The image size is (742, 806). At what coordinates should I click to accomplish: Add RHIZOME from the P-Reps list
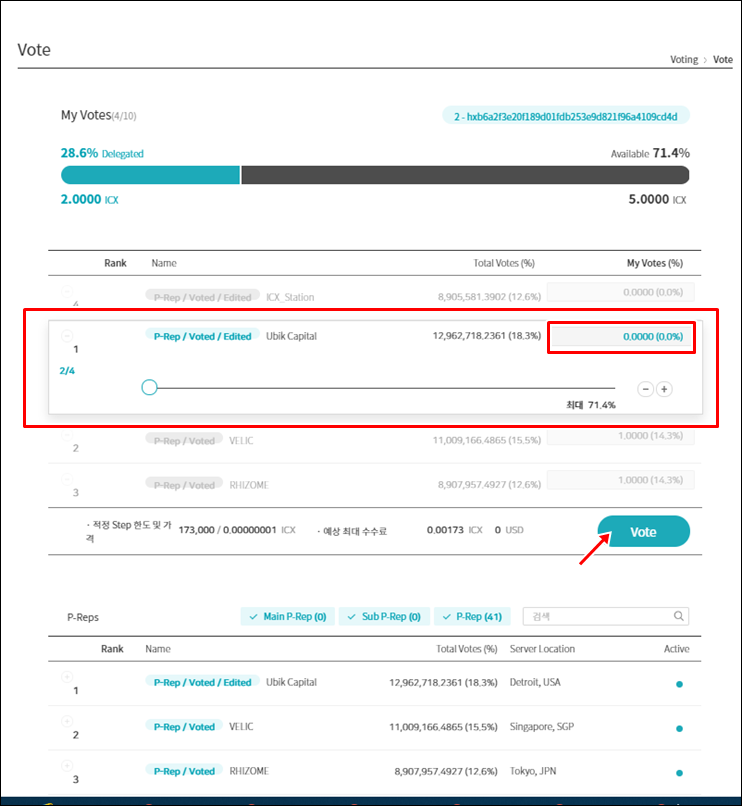[x=67, y=765]
